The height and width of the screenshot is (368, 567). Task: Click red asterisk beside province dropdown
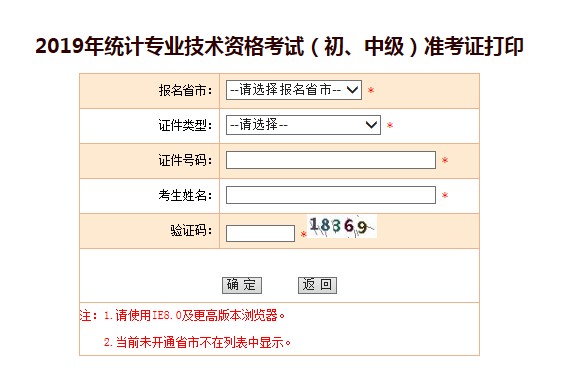[x=371, y=90]
